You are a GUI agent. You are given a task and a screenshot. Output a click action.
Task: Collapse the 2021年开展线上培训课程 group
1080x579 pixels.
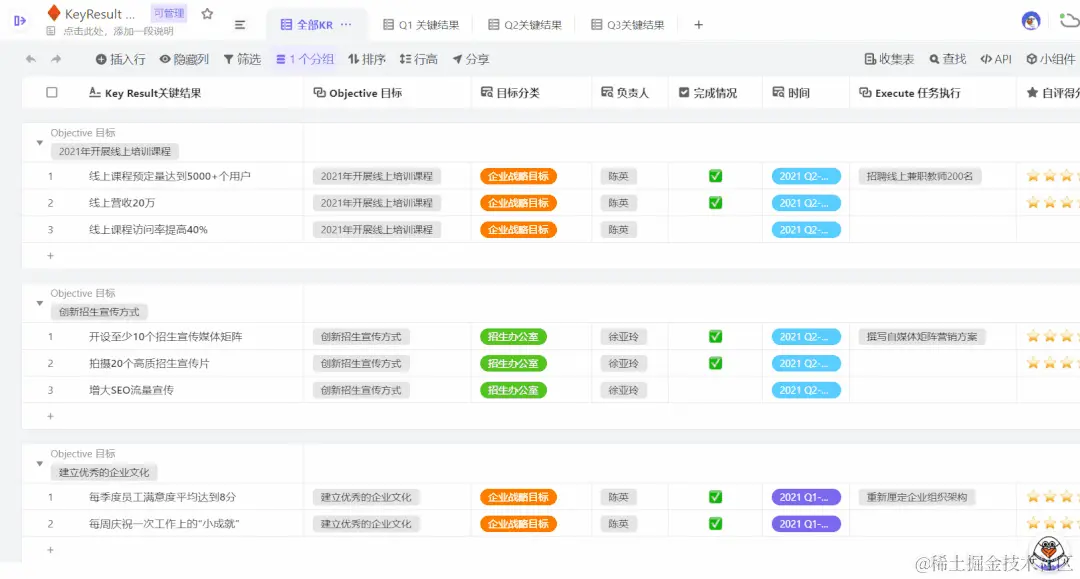point(39,143)
